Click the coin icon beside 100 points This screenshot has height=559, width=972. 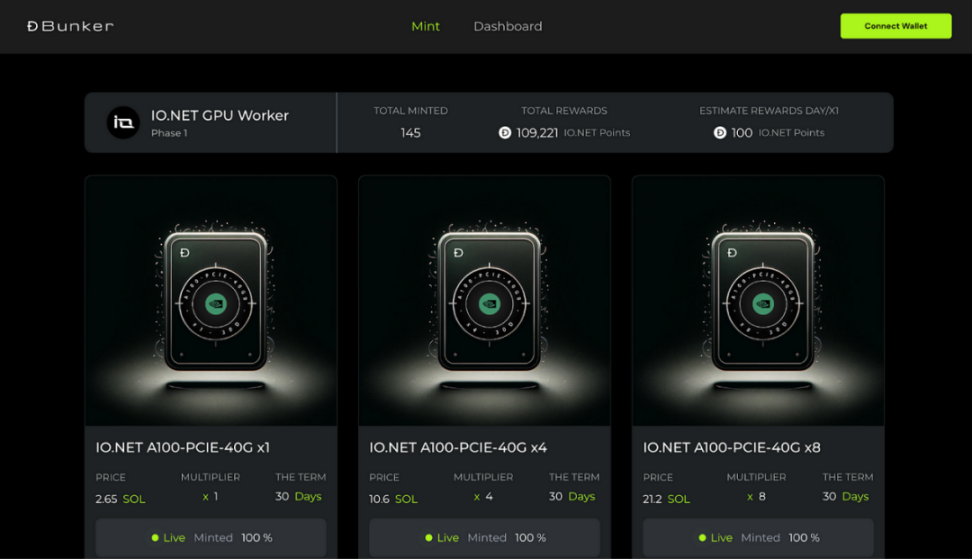pyautogui.click(x=720, y=132)
